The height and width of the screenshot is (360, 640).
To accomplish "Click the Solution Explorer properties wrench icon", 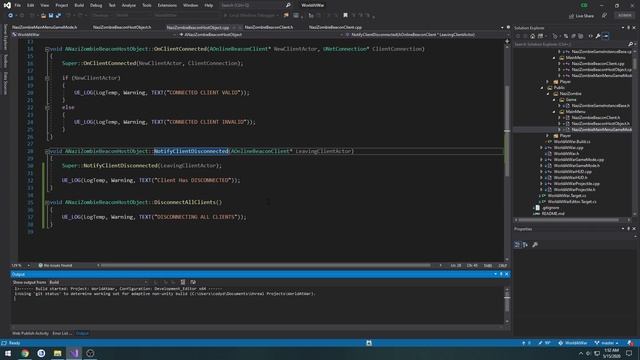I will click(598, 36).
